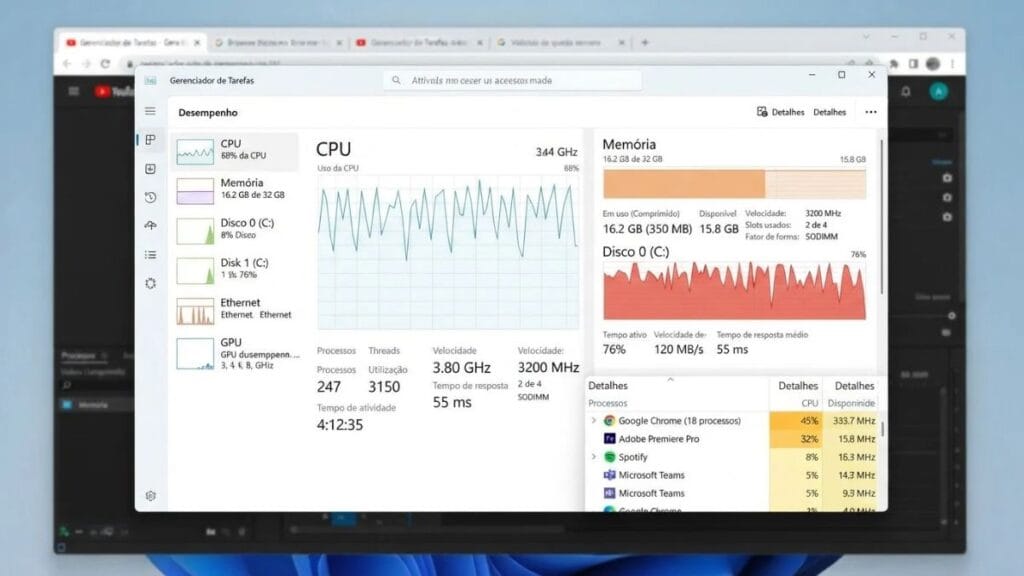The width and height of the screenshot is (1024, 576).
Task: Click the browser forward arrow
Action: click(86, 63)
